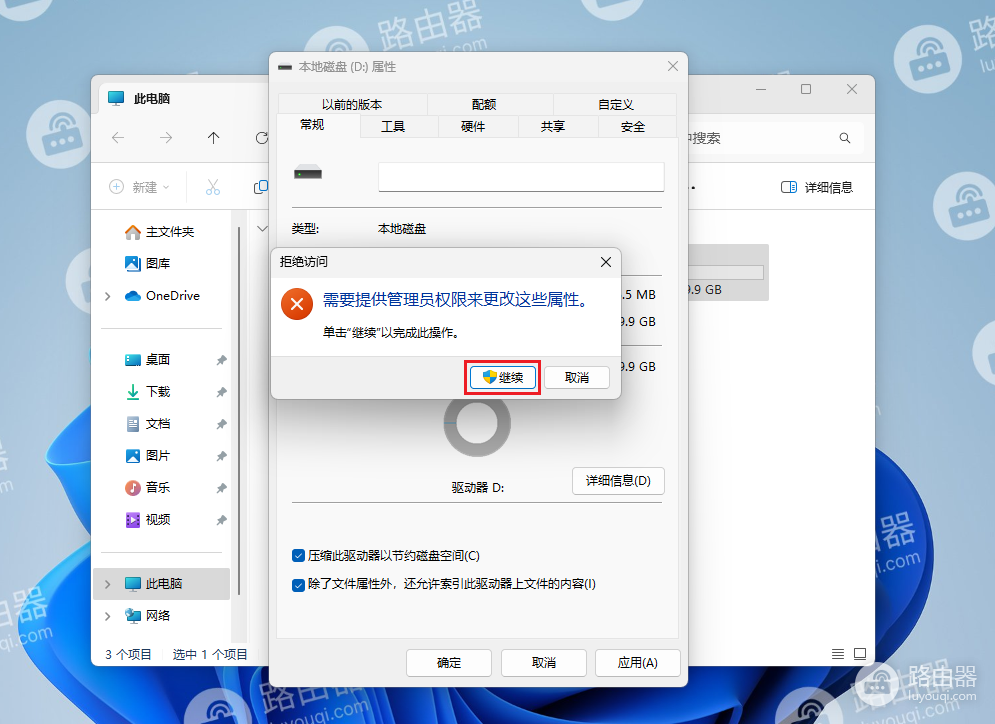
Task: Open the 新建 dropdown in File Explorer
Action: tap(140, 187)
